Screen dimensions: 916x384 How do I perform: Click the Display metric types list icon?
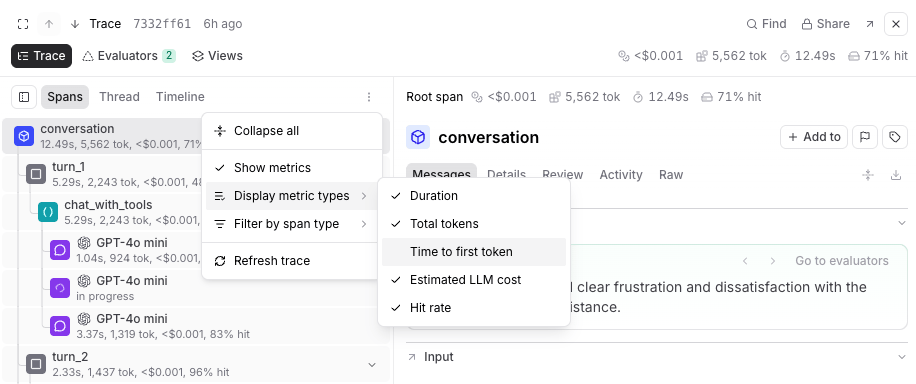(x=220, y=196)
